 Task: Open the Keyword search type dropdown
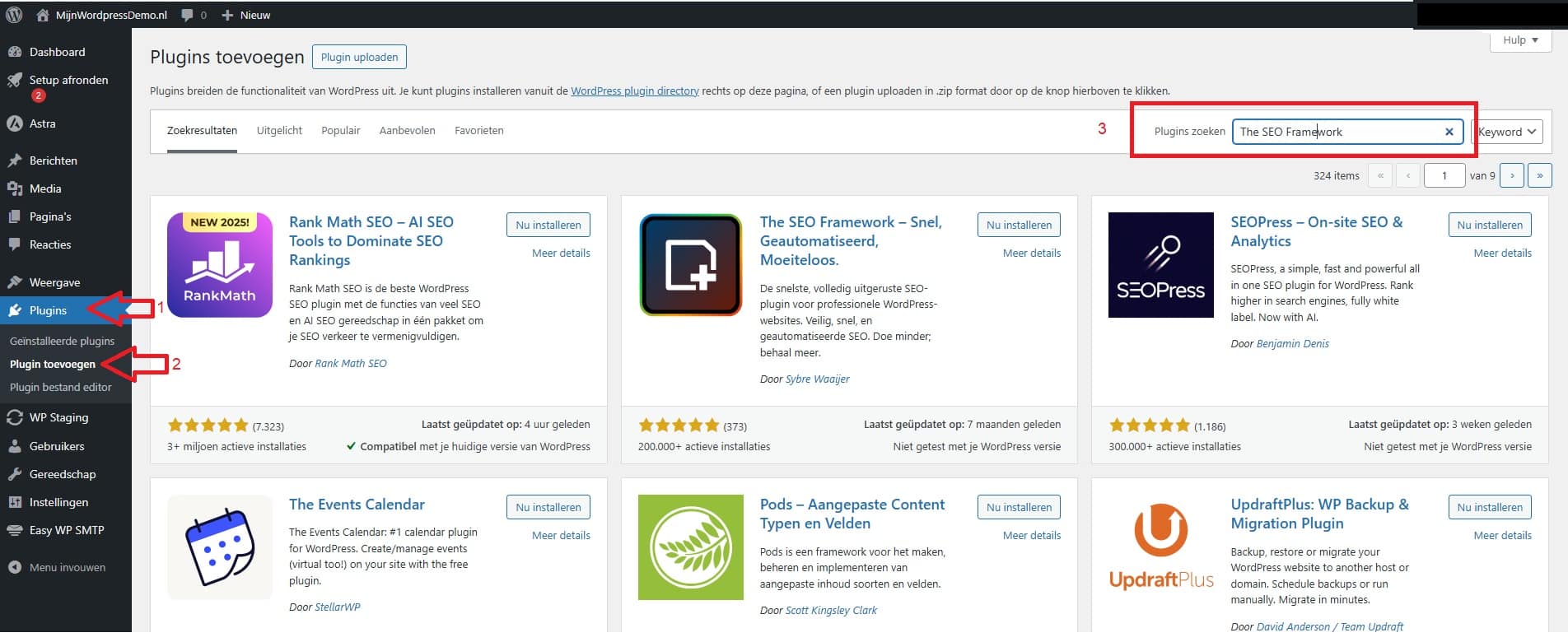[1507, 132]
